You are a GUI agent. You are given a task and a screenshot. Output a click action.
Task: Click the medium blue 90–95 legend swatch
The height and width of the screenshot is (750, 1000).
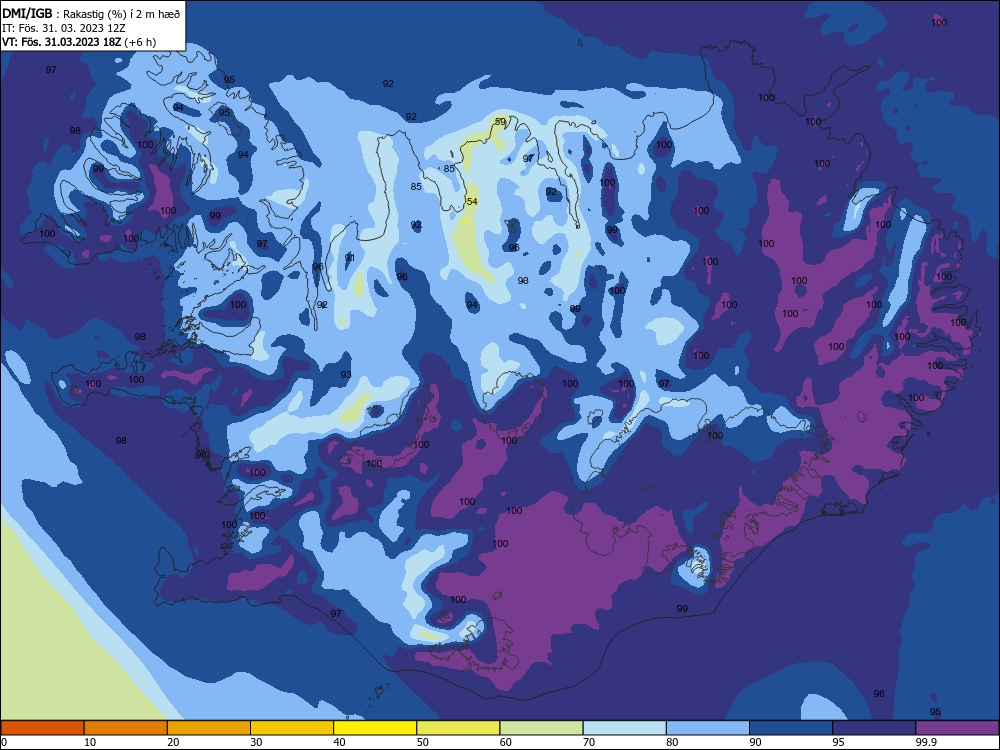pos(791,728)
